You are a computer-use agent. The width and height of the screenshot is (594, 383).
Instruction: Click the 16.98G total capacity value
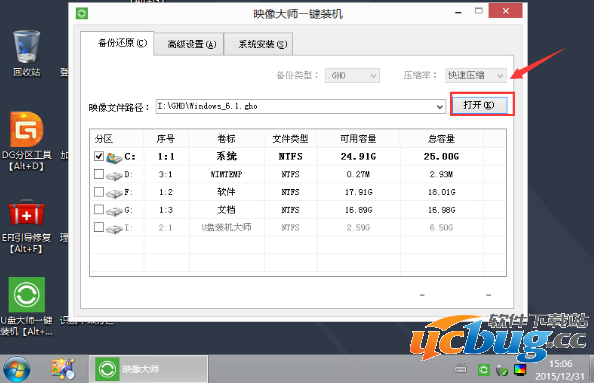[442, 210]
